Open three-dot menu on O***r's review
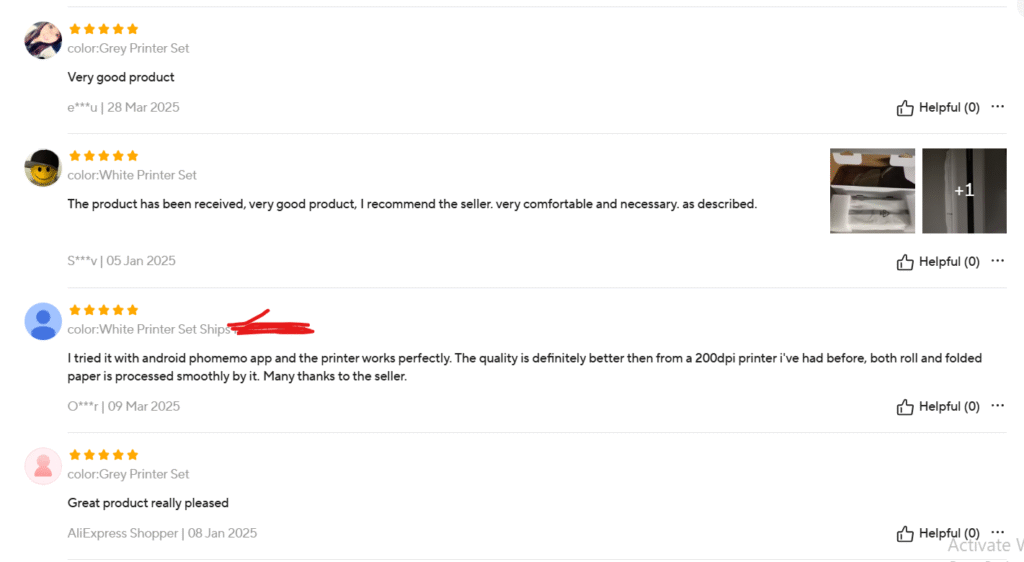Viewport: 1024px width, 562px height. [997, 406]
